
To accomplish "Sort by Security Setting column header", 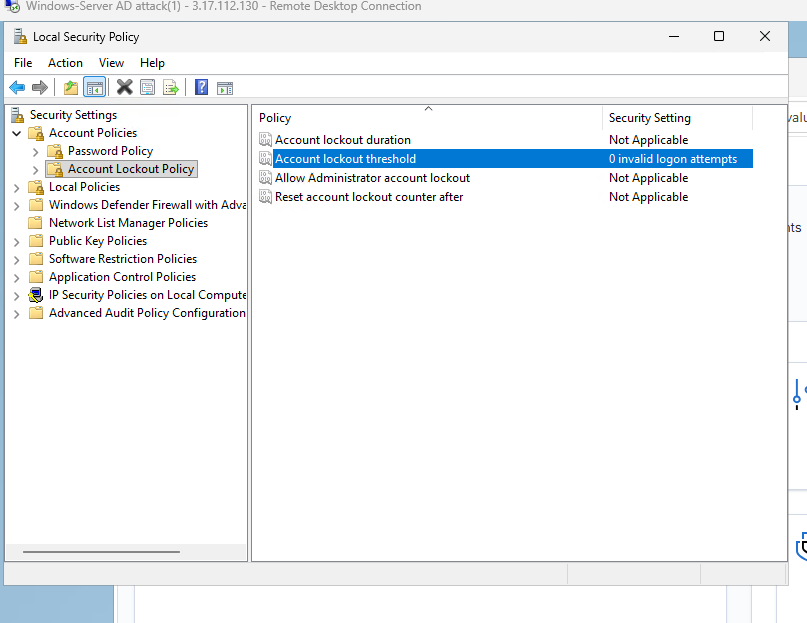I will pos(677,118).
